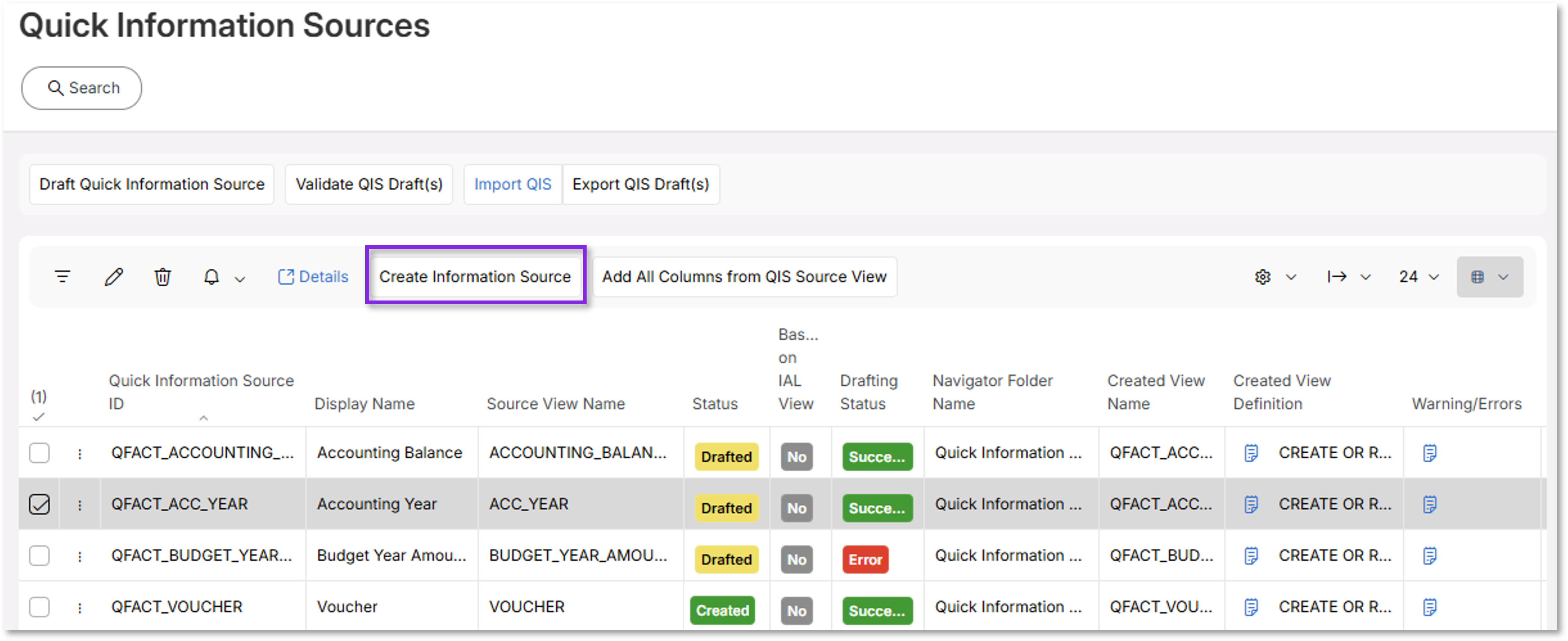Click Create Information Source button

point(475,276)
